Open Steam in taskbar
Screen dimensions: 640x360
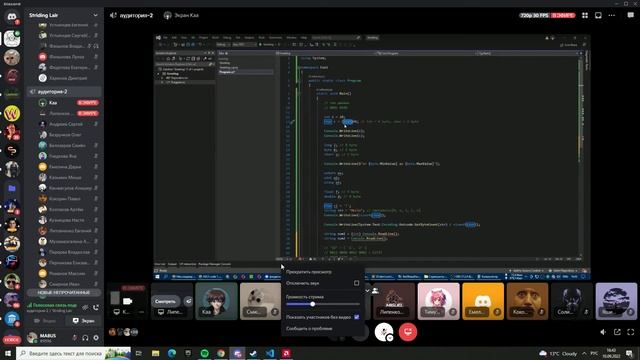253,353
